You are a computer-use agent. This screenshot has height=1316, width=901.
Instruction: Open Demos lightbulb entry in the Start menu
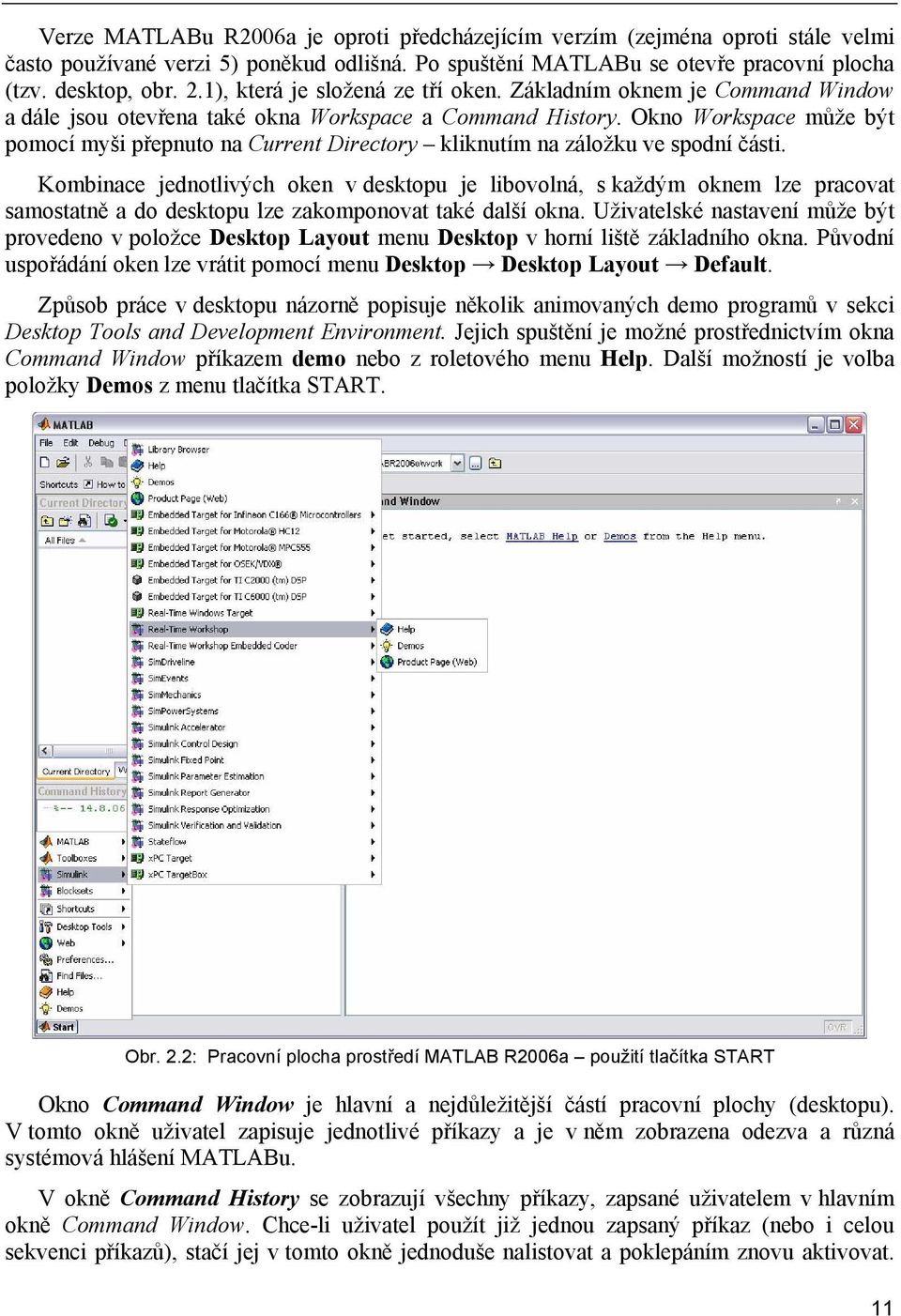[x=83, y=1009]
